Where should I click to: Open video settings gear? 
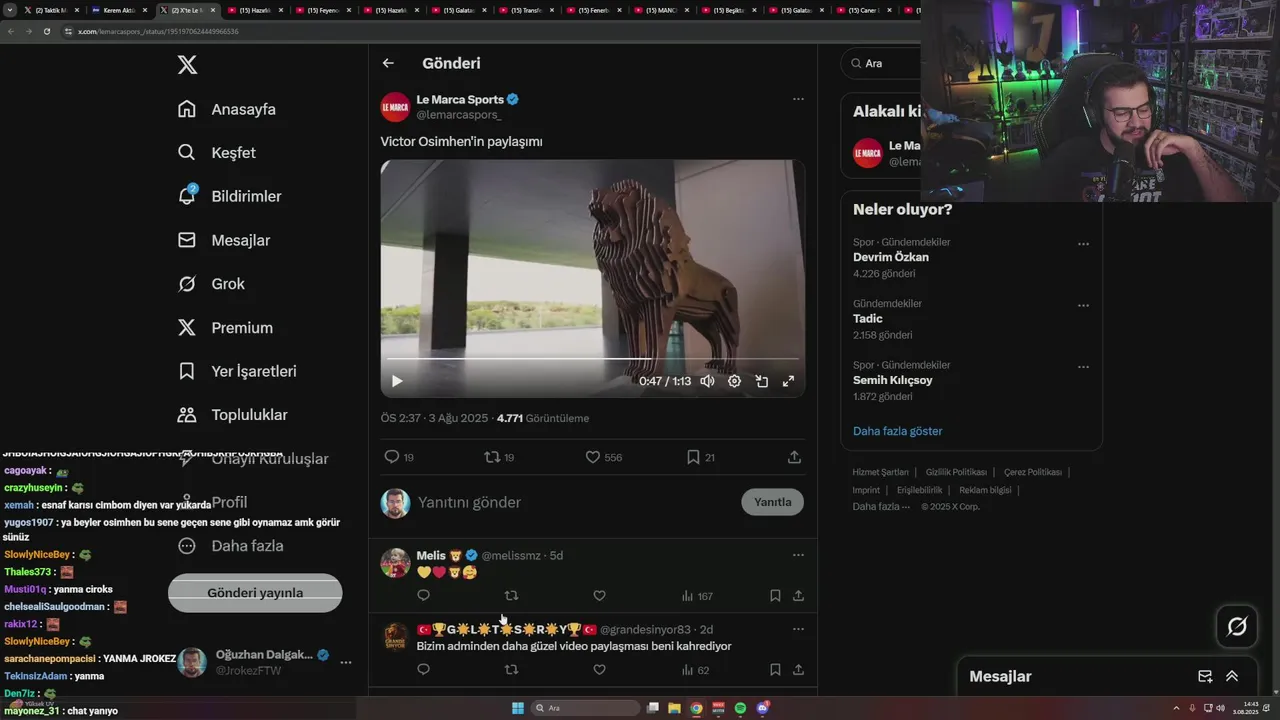(734, 381)
